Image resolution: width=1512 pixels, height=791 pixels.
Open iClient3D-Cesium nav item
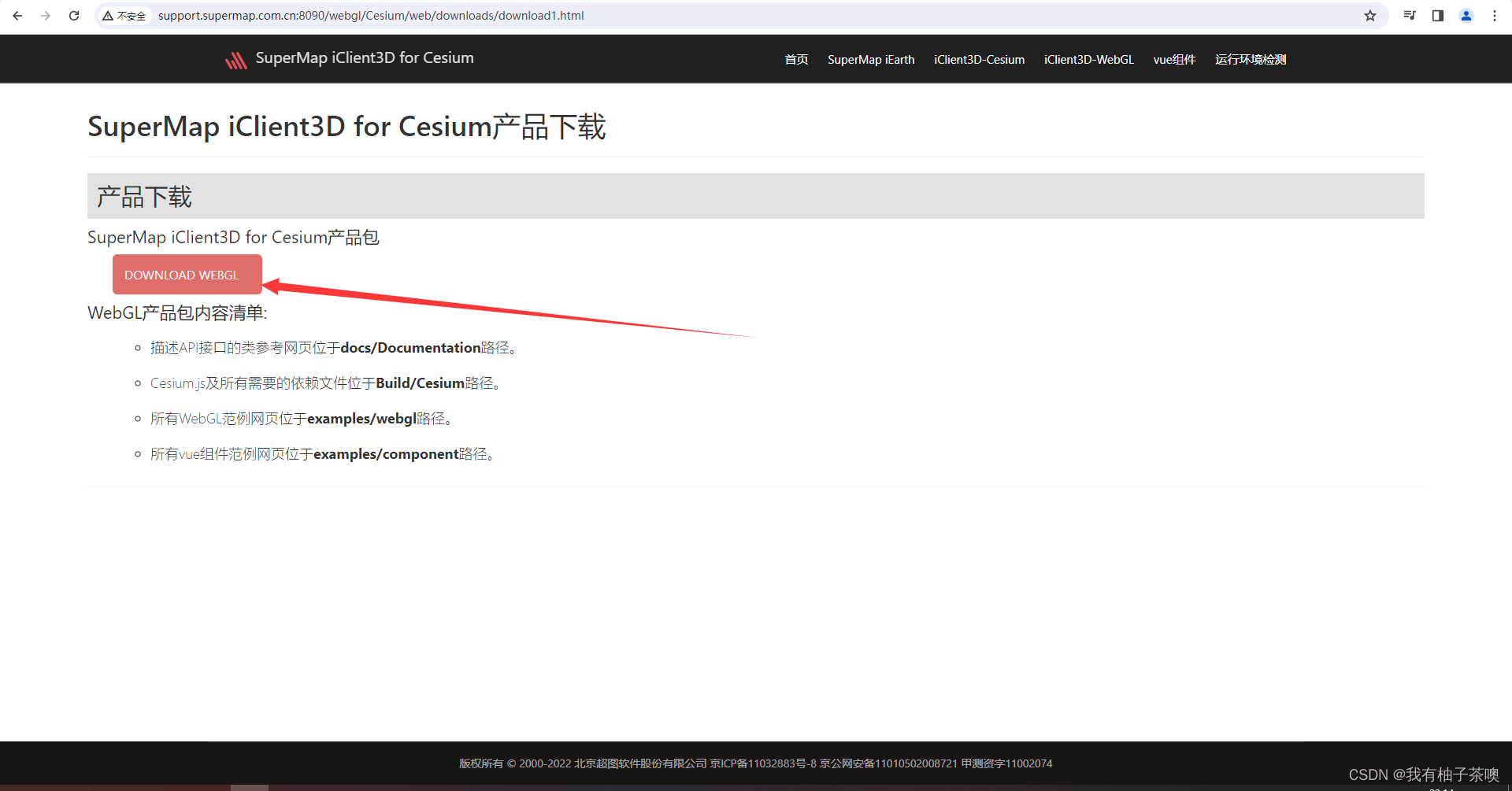pos(980,60)
